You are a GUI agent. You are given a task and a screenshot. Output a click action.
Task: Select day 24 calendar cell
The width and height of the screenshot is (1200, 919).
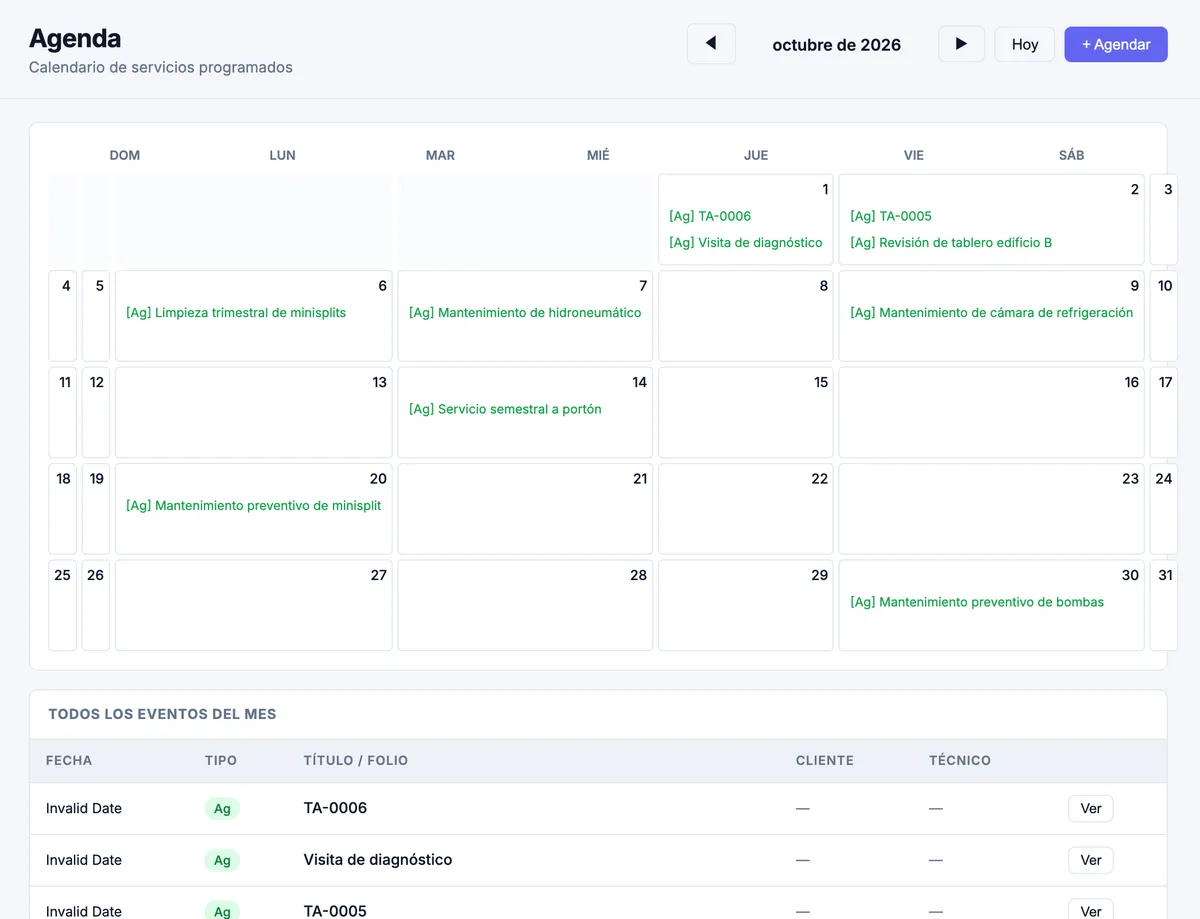tap(1164, 509)
